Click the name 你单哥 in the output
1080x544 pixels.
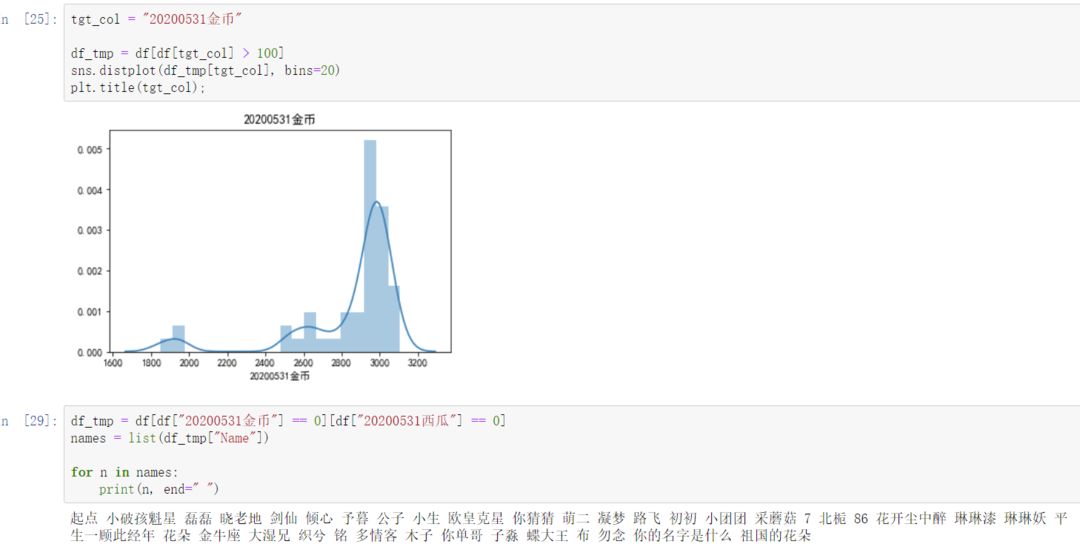(462, 535)
